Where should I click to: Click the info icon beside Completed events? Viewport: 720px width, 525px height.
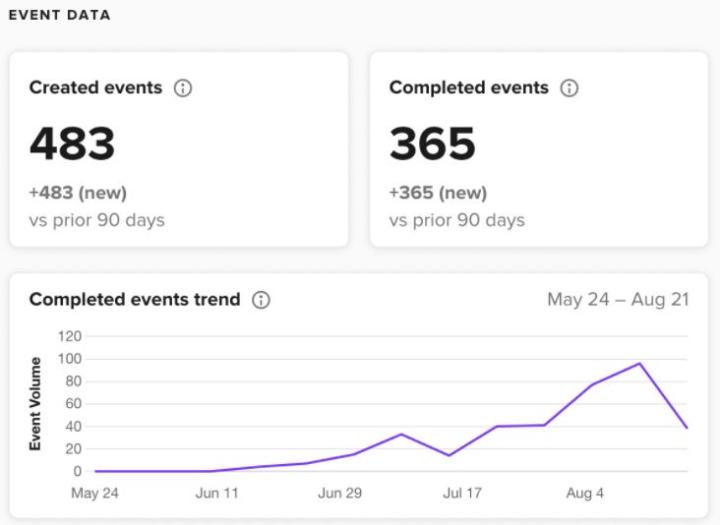570,88
